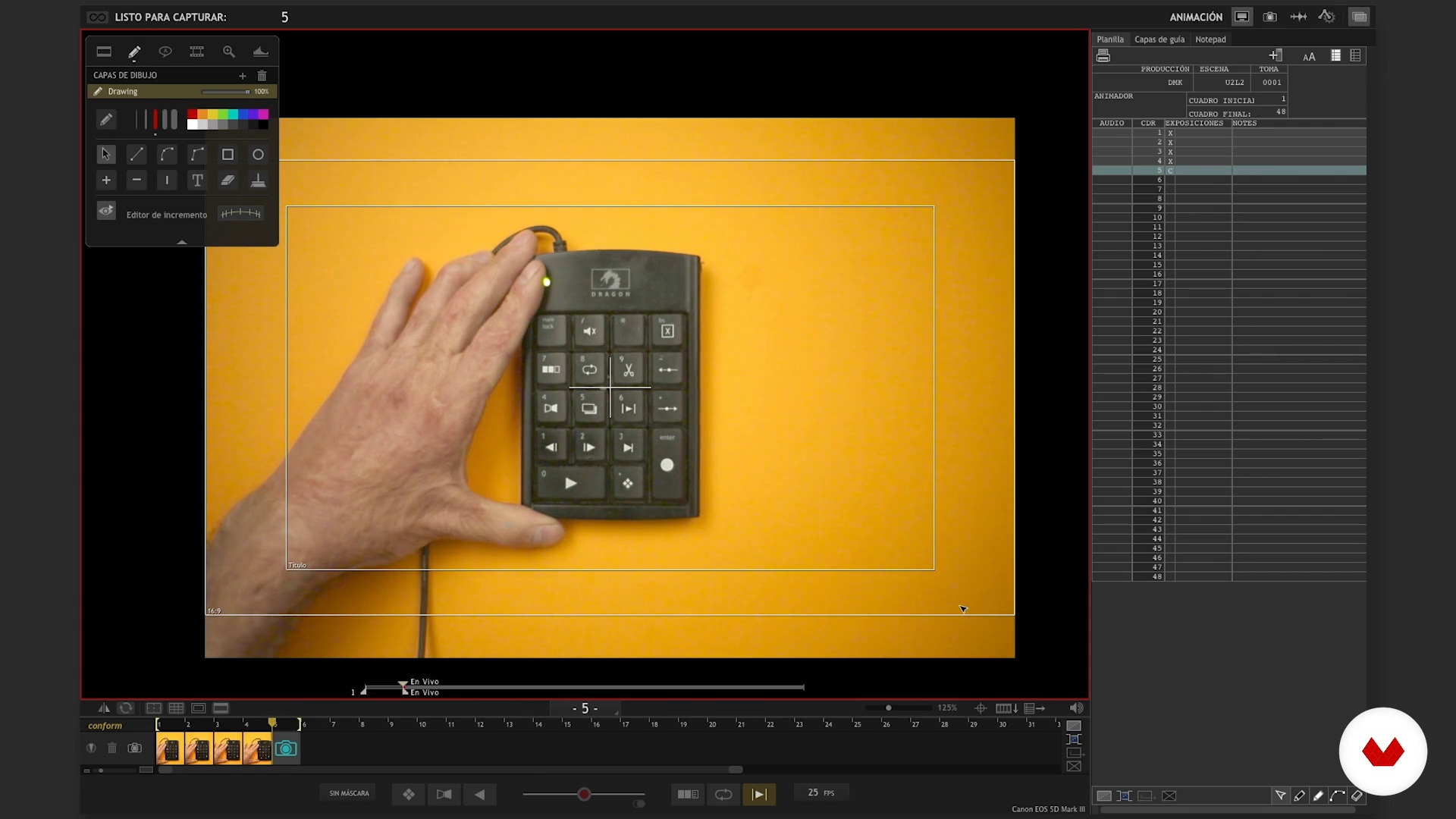The height and width of the screenshot is (819, 1456).
Task: Pick the red selected line thickness
Action: (155, 120)
